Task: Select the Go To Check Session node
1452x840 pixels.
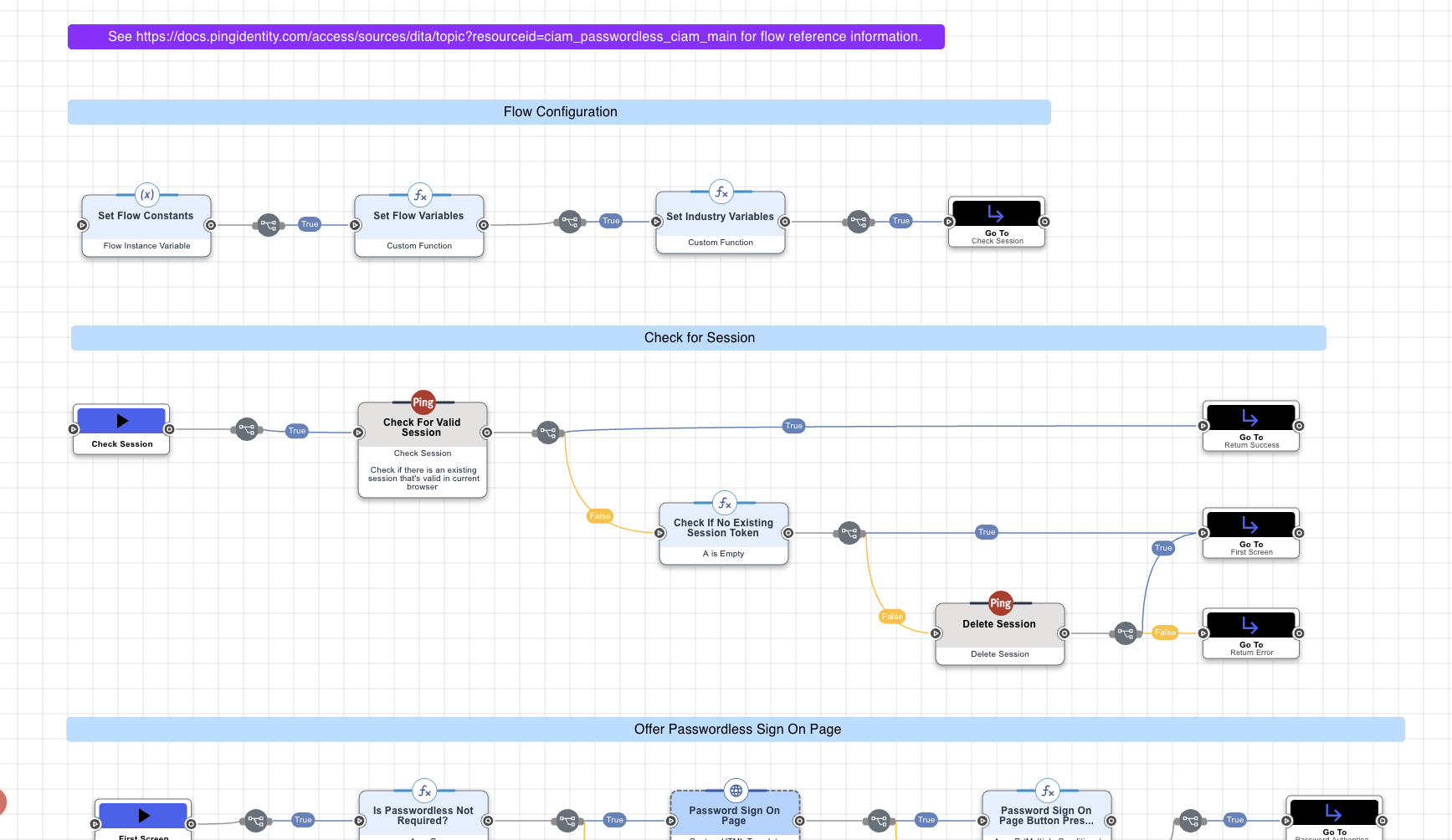Action: tap(996, 222)
